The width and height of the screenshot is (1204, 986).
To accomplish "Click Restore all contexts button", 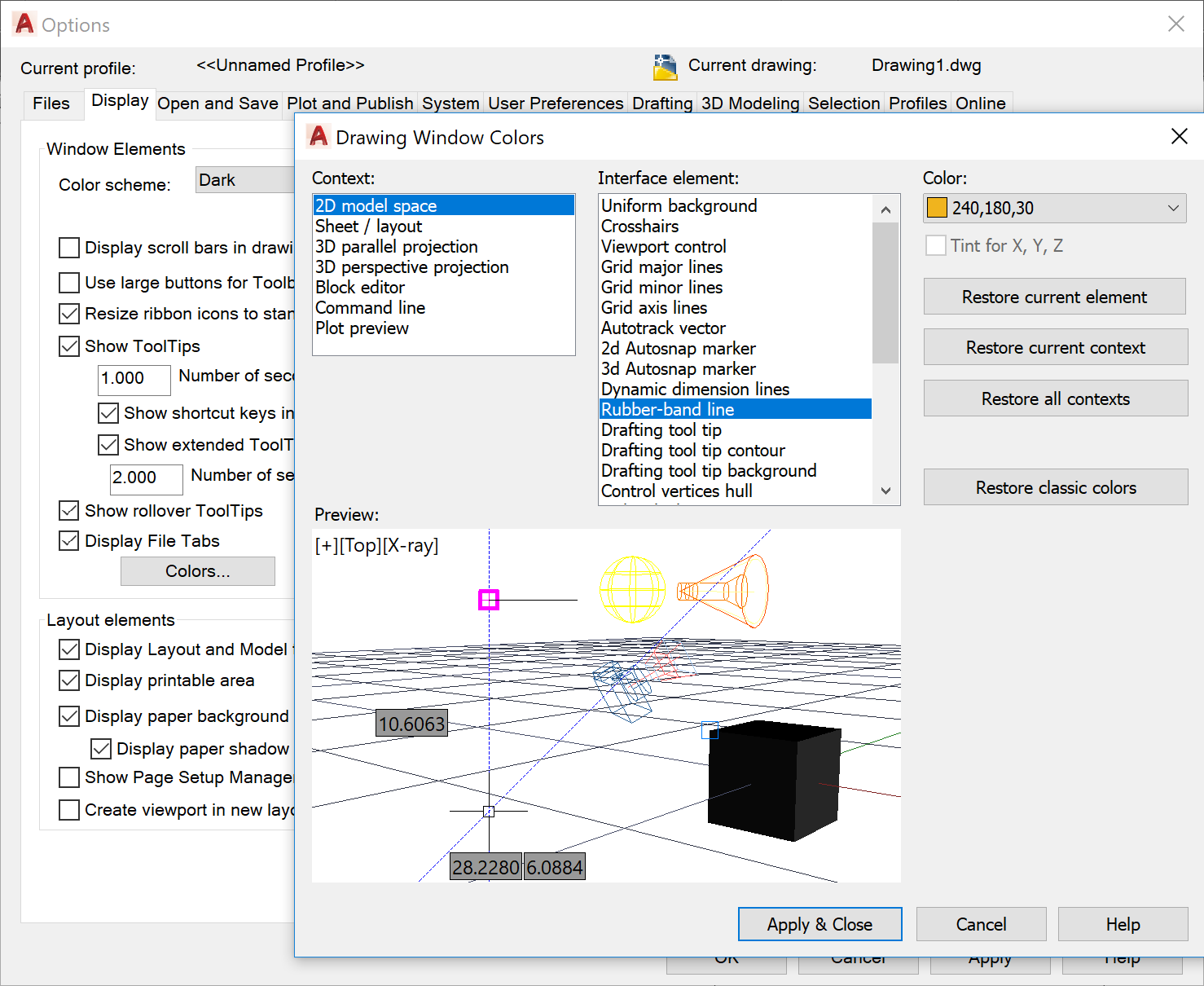I will 1056,398.
